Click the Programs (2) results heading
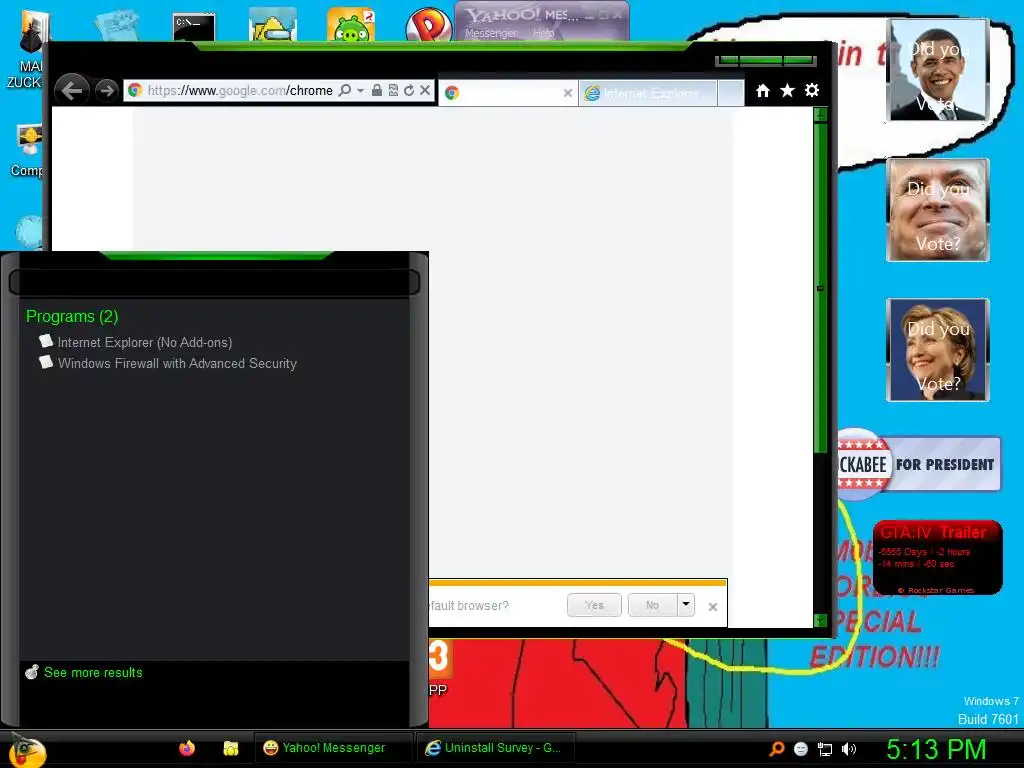This screenshot has width=1024, height=768. tap(72, 316)
